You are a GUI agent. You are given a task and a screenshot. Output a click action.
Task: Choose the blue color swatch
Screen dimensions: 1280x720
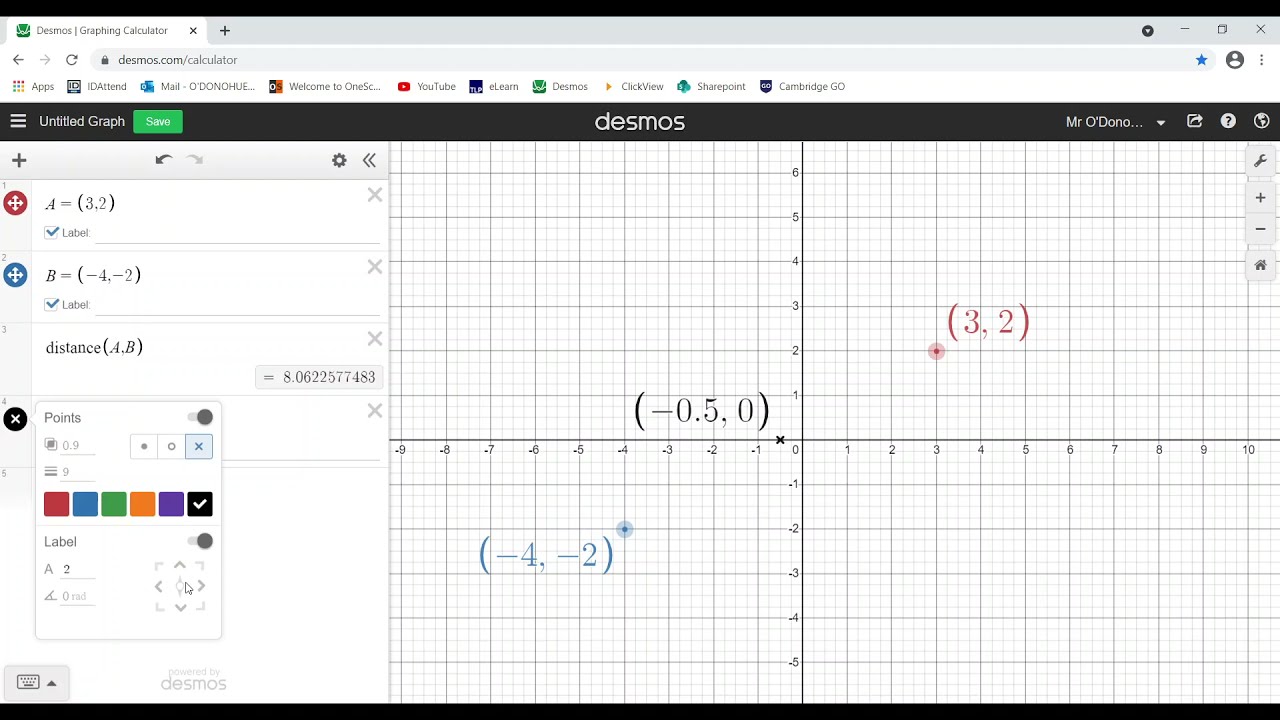coord(85,504)
